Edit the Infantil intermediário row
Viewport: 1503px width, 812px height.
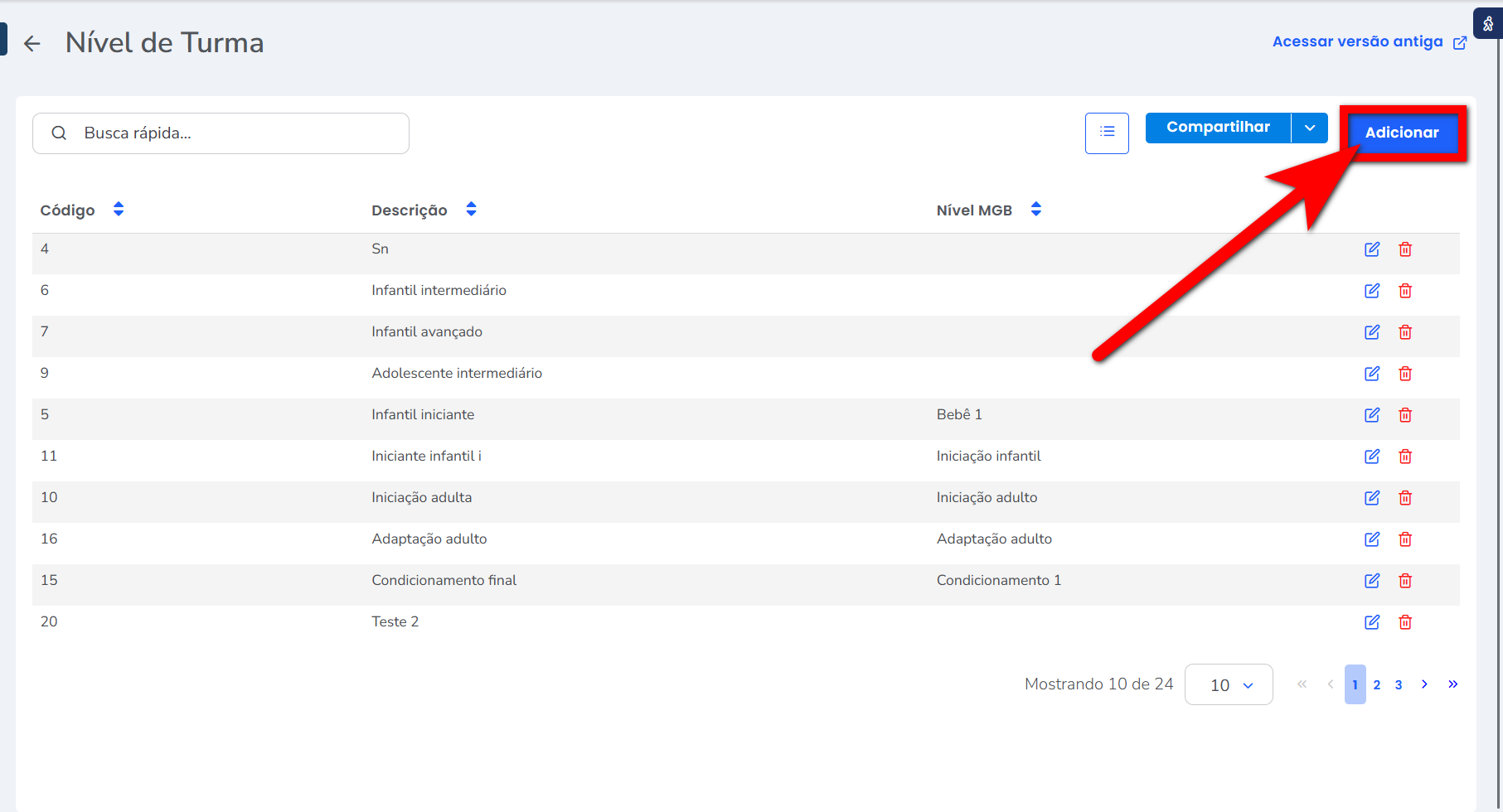[1372, 291]
